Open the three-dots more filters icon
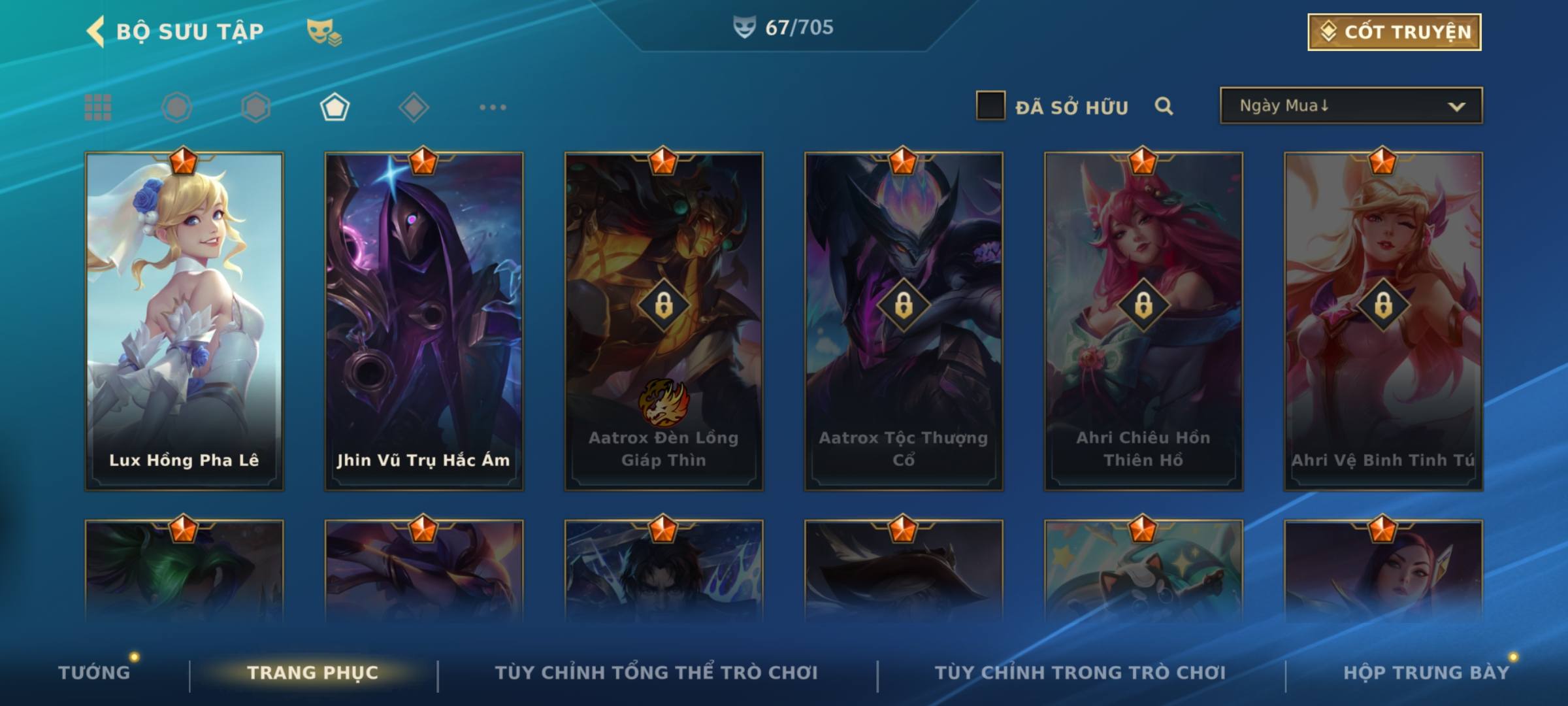The width and height of the screenshot is (1568, 706). point(493,107)
